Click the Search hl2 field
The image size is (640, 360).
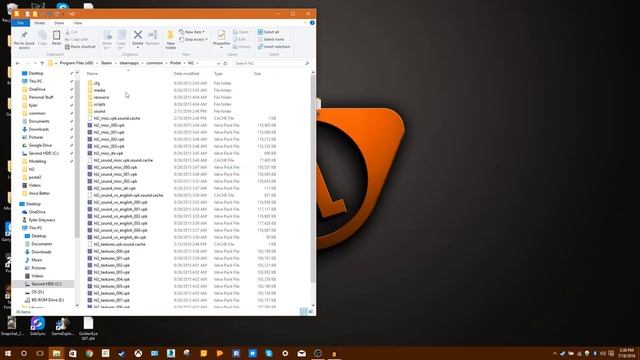point(271,63)
